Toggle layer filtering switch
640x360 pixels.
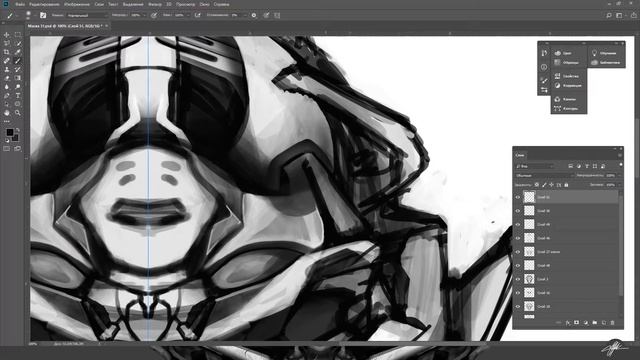620,165
